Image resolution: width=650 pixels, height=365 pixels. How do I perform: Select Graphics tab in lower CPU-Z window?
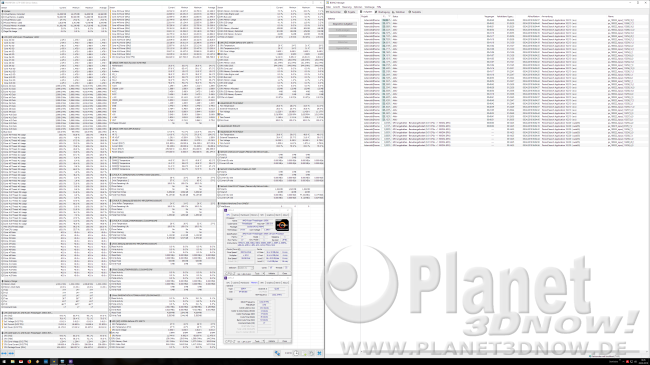click(270, 282)
